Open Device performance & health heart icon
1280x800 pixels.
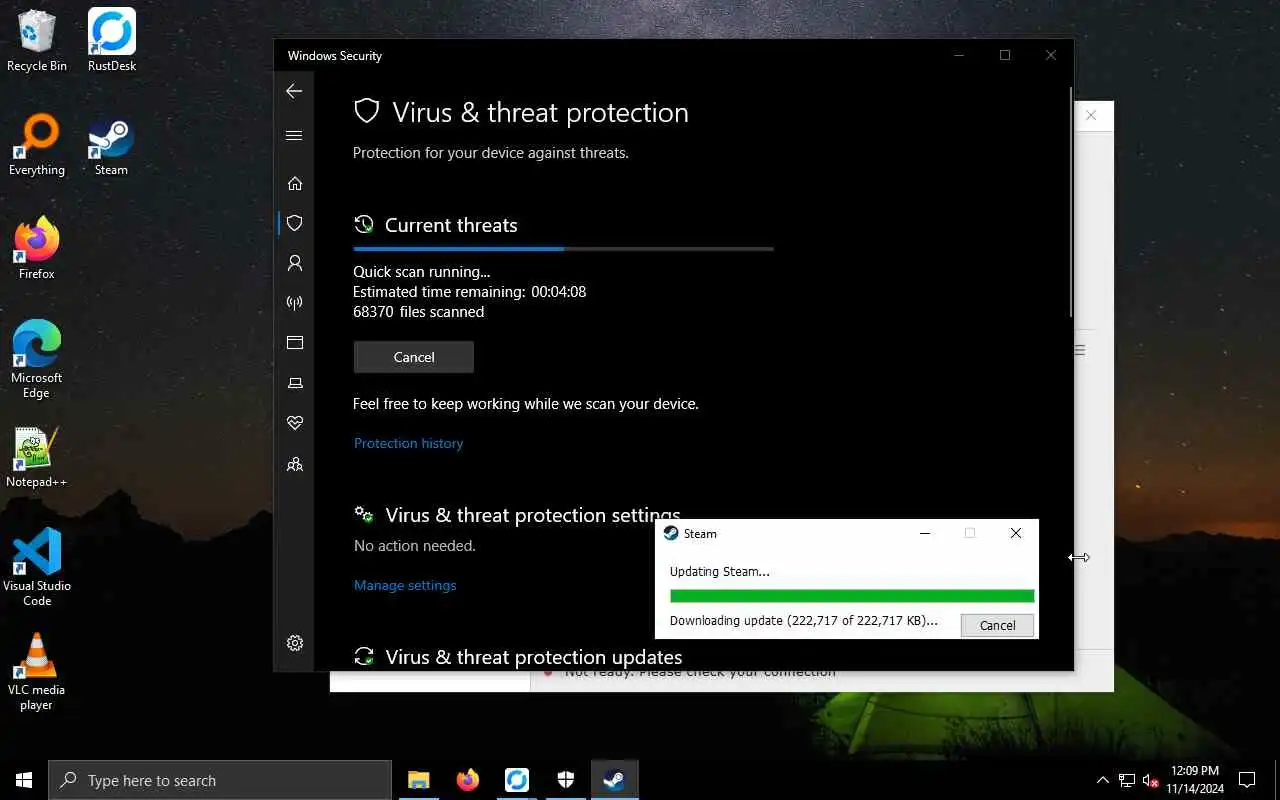[x=294, y=423]
